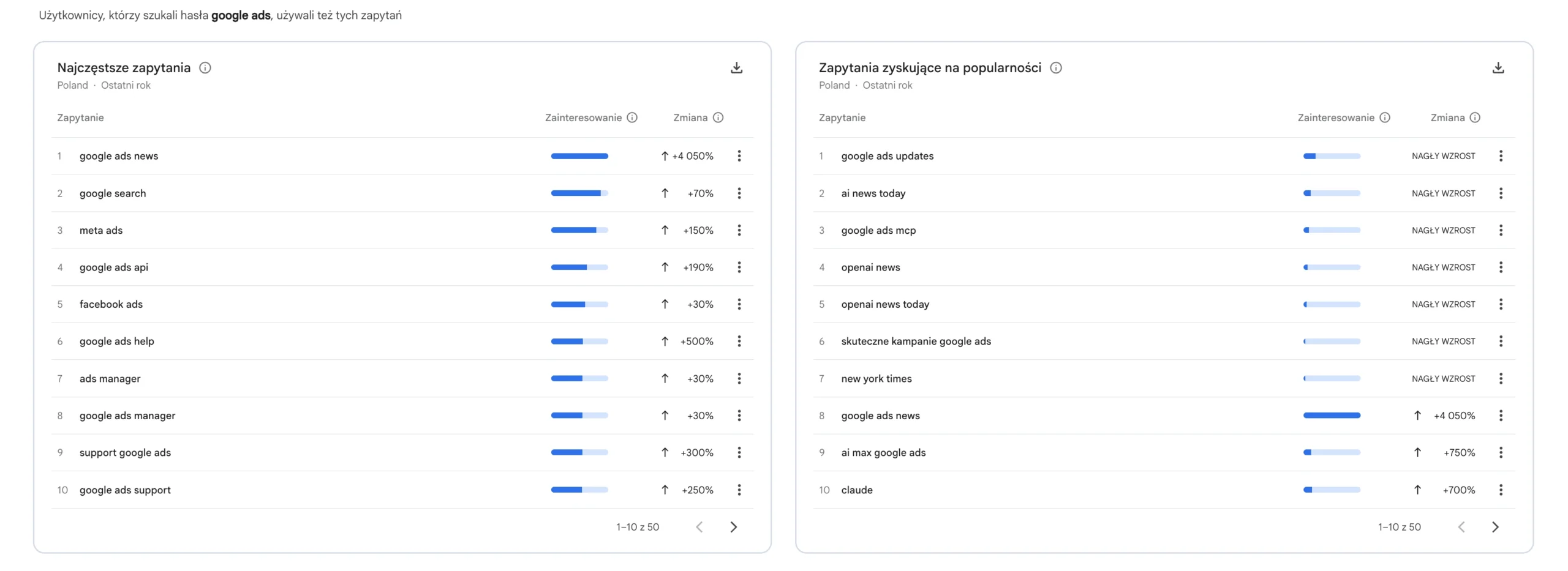Image resolution: width=1568 pixels, height=571 pixels.
Task: Open the google ads updates query
Action: click(888, 156)
